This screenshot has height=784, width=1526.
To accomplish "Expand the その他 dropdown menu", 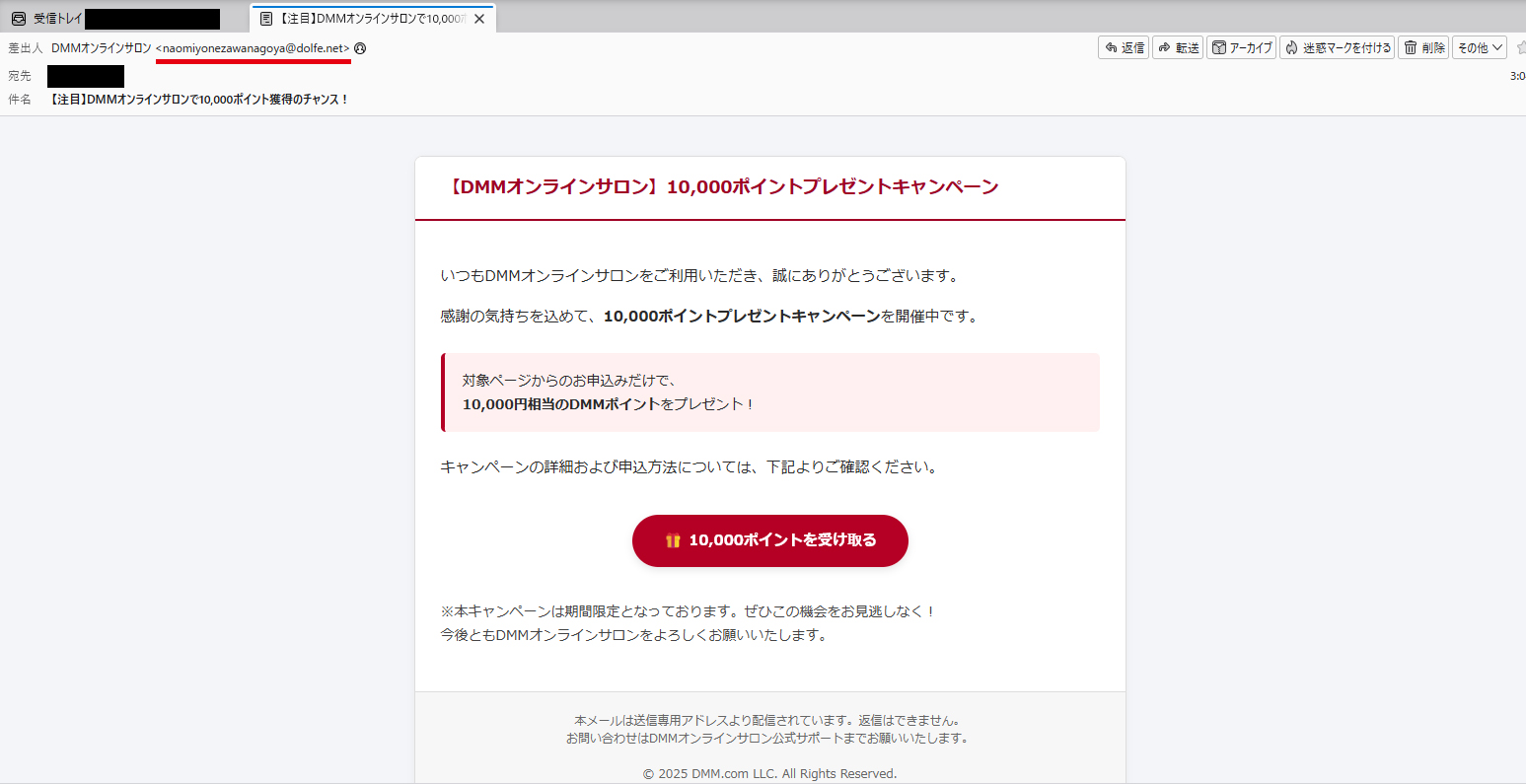I will pos(1479,47).
